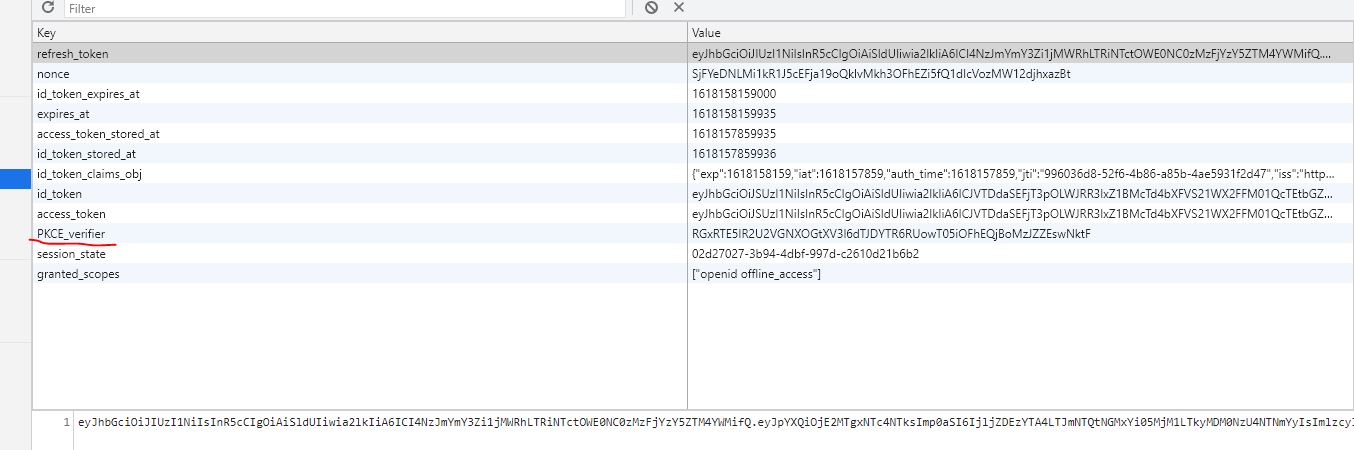Click the value 1618158159935
The image size is (1354, 450).
[733, 114]
